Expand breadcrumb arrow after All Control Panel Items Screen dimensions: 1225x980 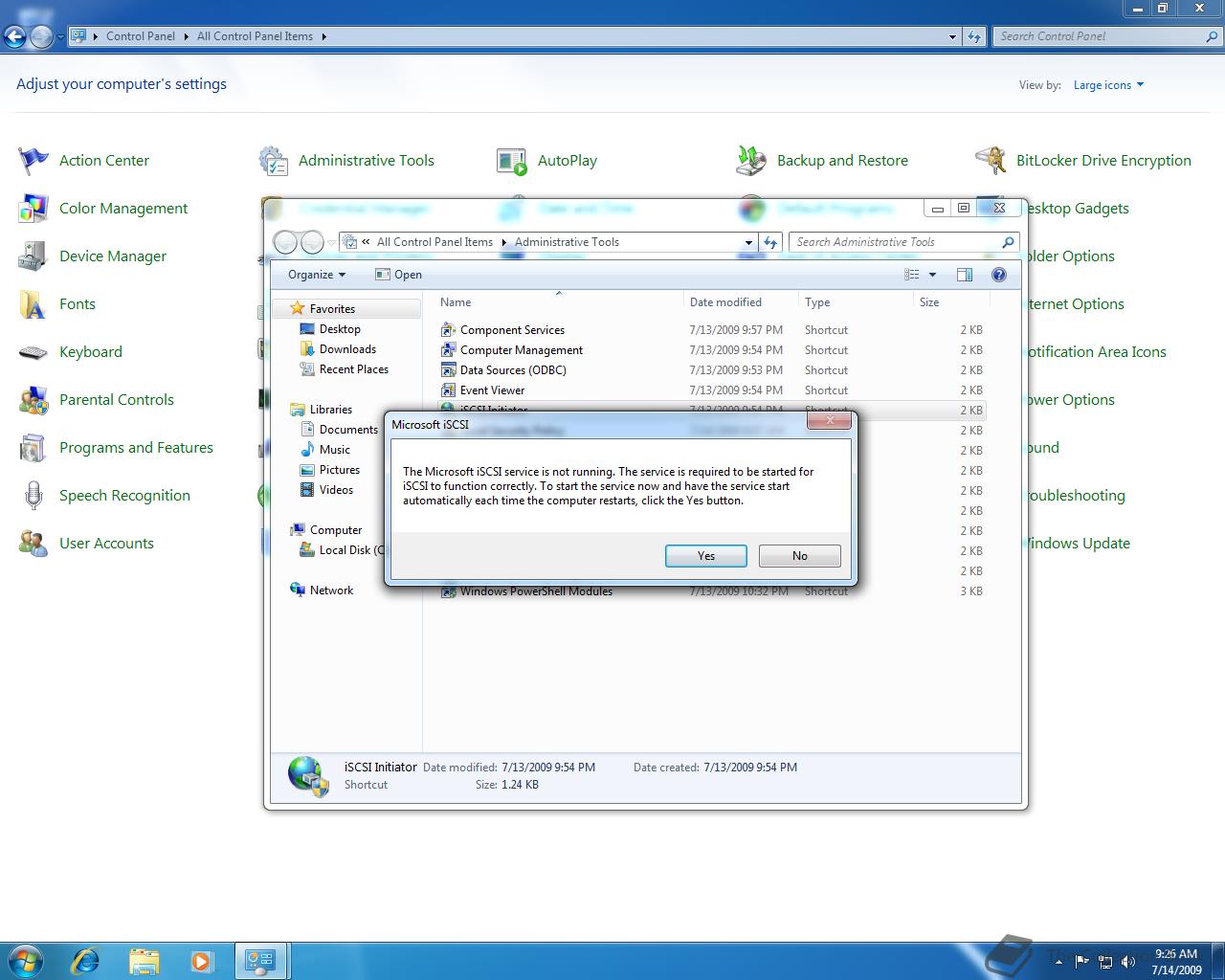point(323,36)
